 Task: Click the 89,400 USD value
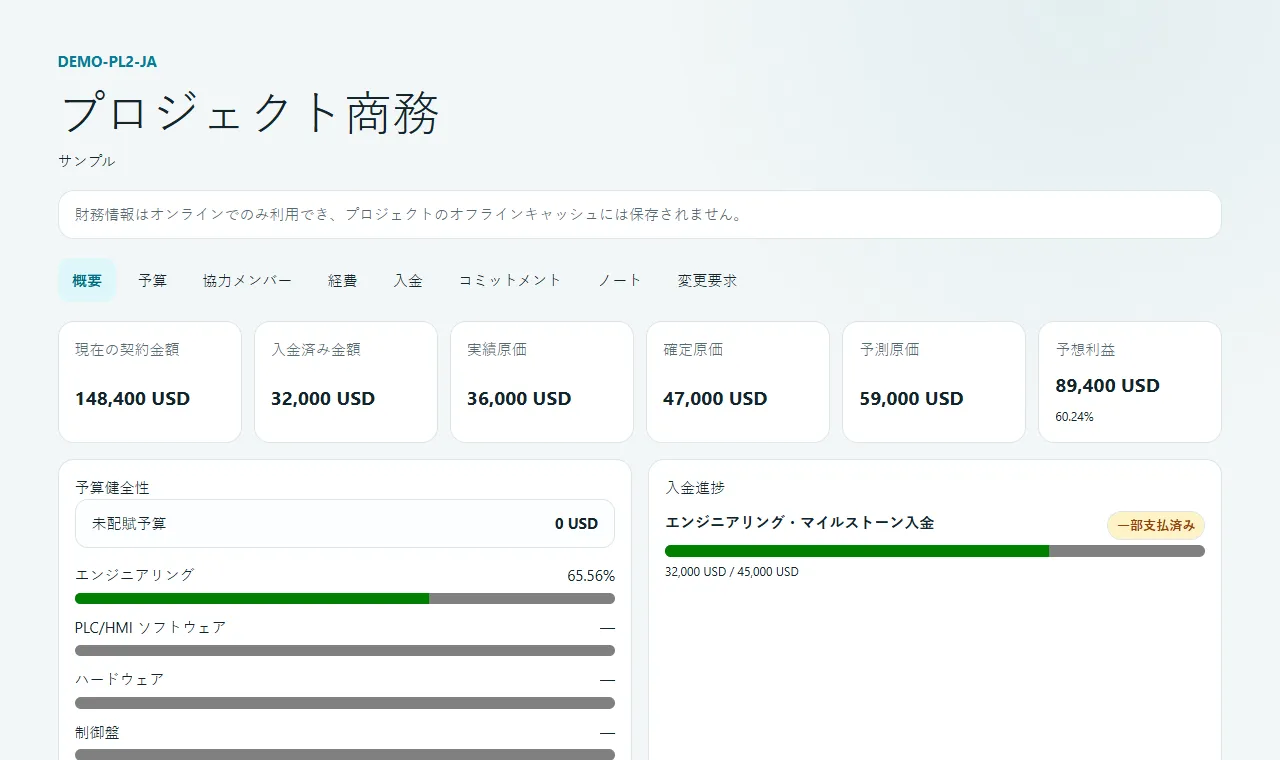1107,386
